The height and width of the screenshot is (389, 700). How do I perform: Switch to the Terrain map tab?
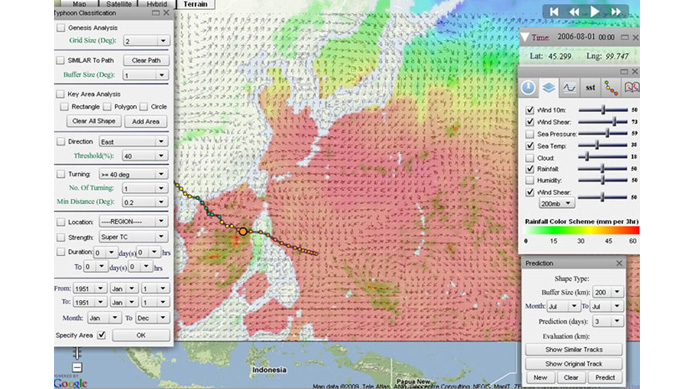196,4
